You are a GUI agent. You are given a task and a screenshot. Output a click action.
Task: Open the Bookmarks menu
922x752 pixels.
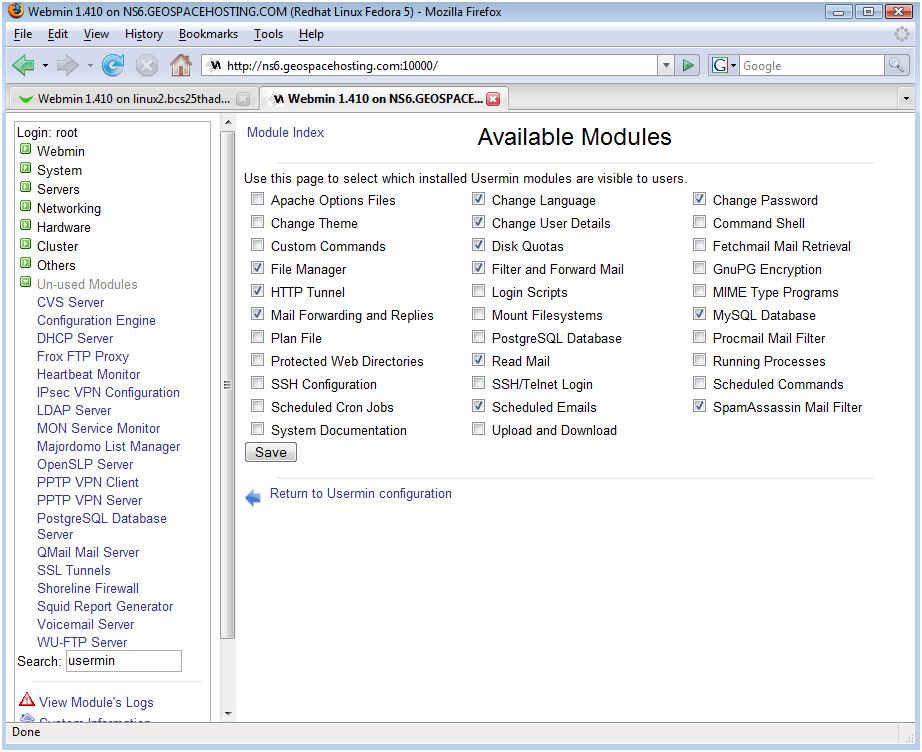pos(208,34)
